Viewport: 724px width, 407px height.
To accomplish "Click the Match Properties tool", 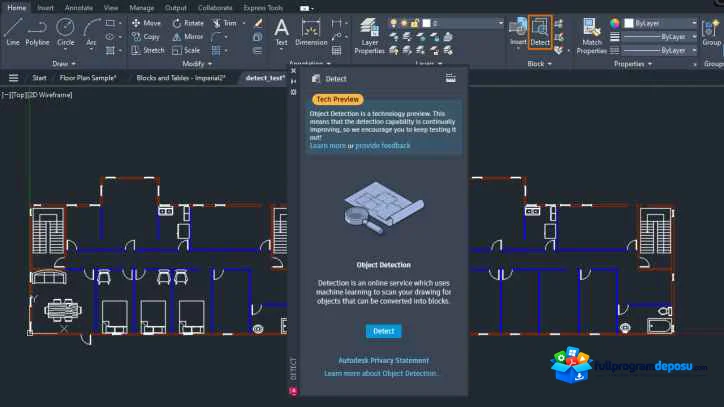I will [591, 36].
